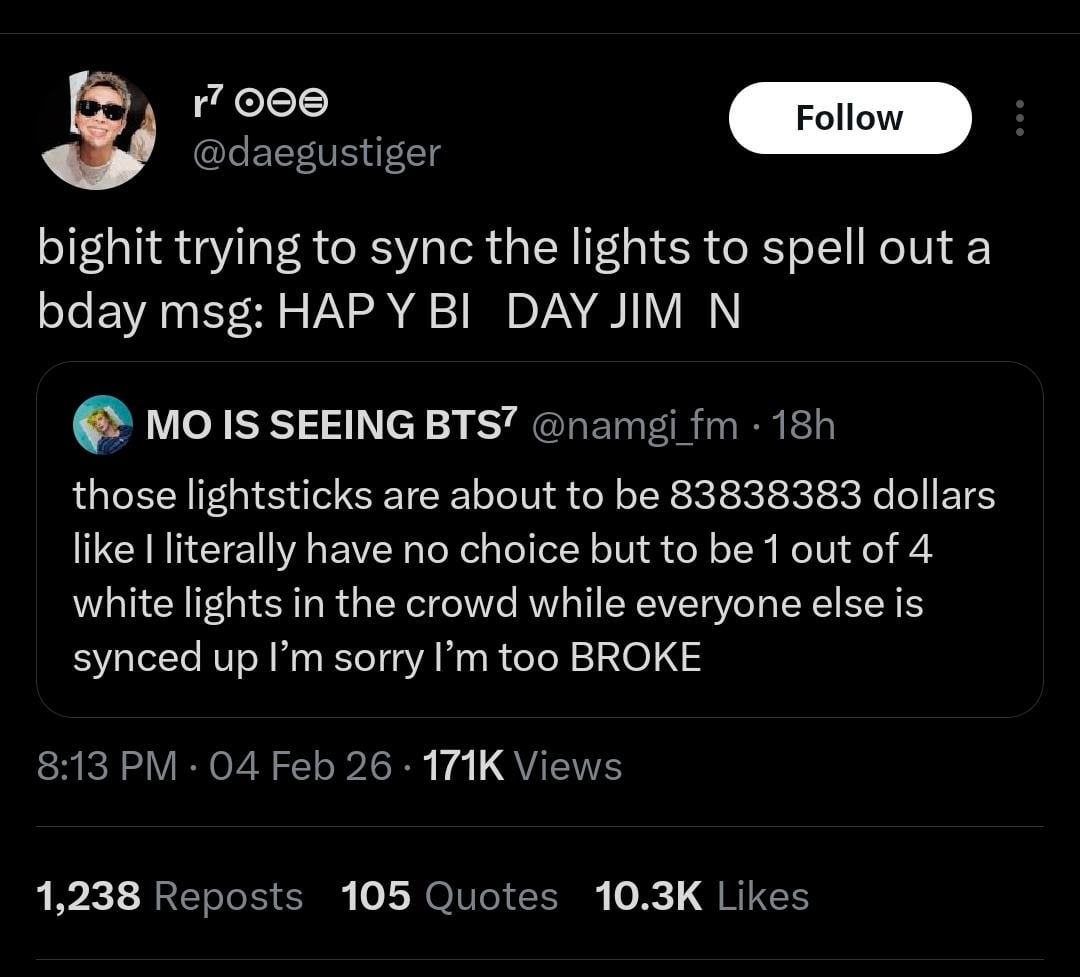This screenshot has height=977, width=1080.
Task: Open the 18h timestamp on quoted tweet
Action: pos(803,425)
